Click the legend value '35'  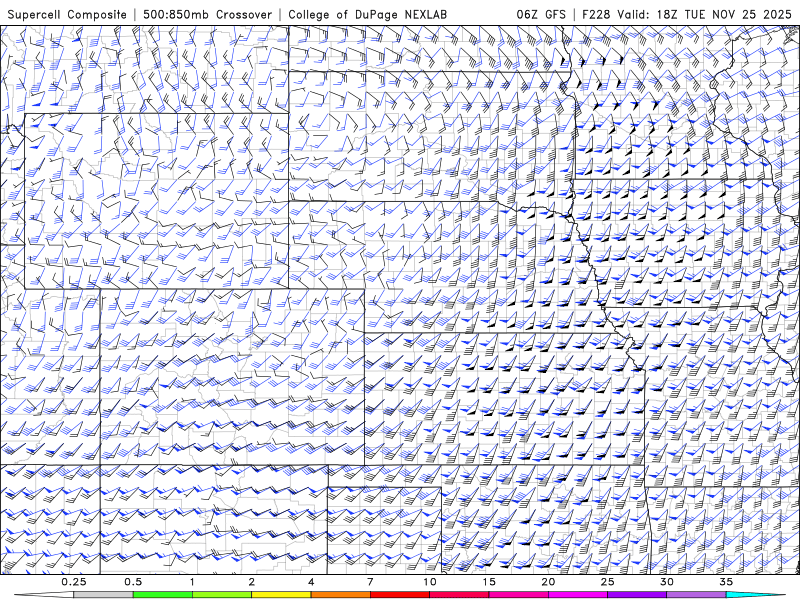[x=726, y=582]
